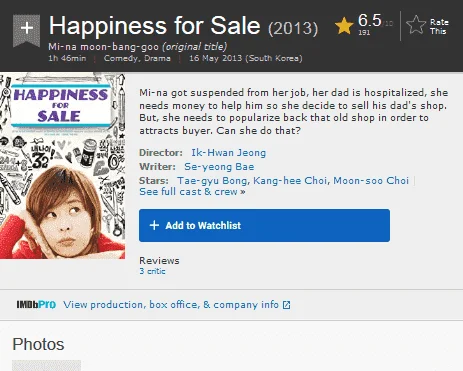
Task: Click the watchlist ribbon plus icon beside title
Action: tap(26, 30)
